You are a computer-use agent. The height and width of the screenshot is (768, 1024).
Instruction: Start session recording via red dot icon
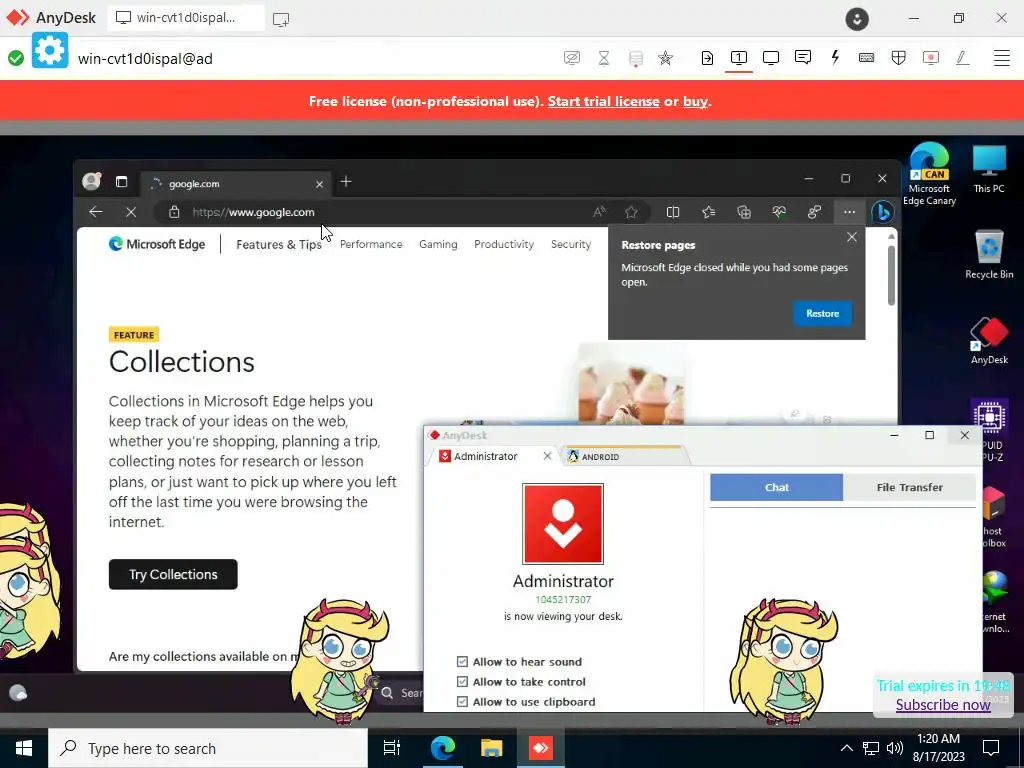point(931,58)
